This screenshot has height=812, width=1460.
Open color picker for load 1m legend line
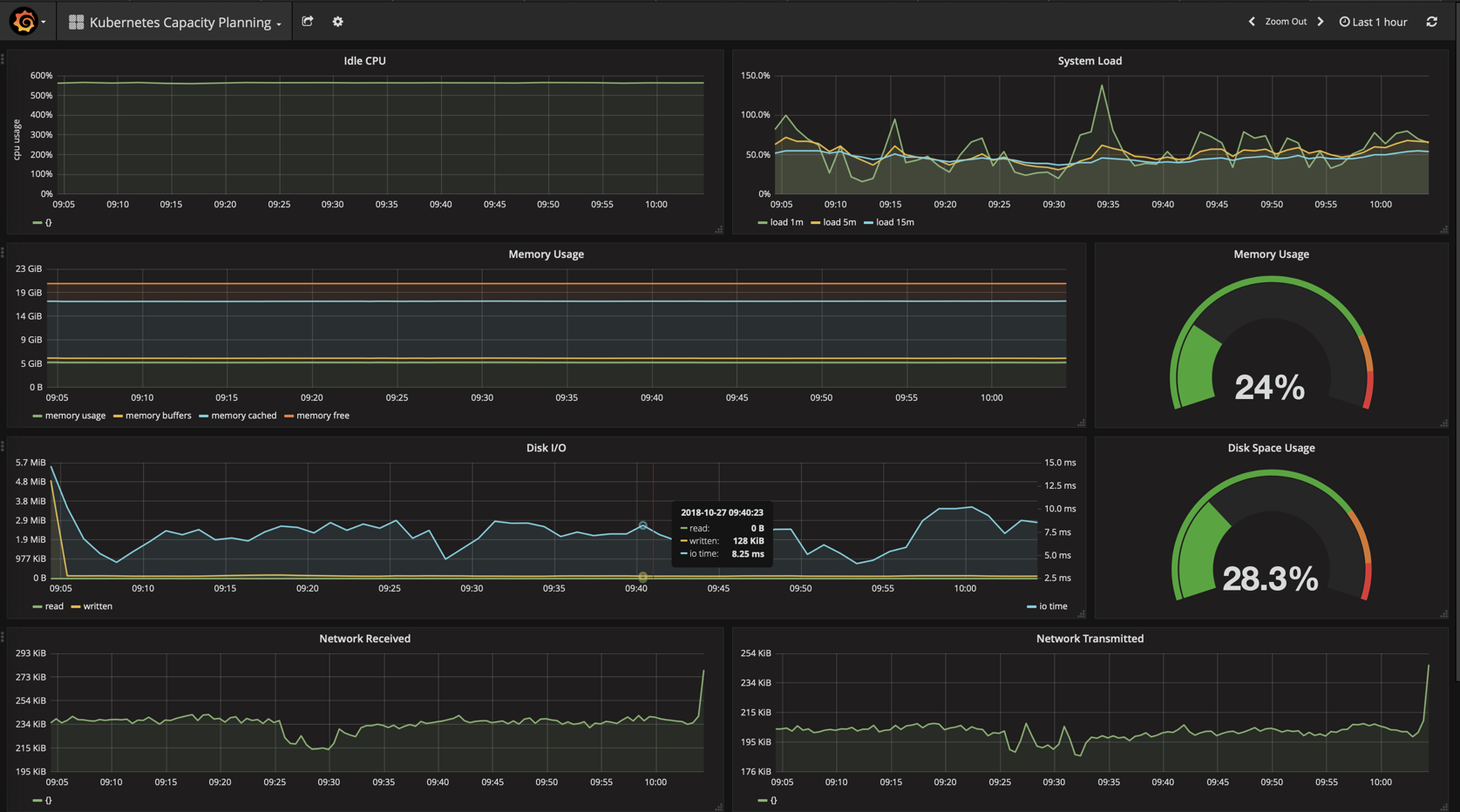tap(763, 223)
